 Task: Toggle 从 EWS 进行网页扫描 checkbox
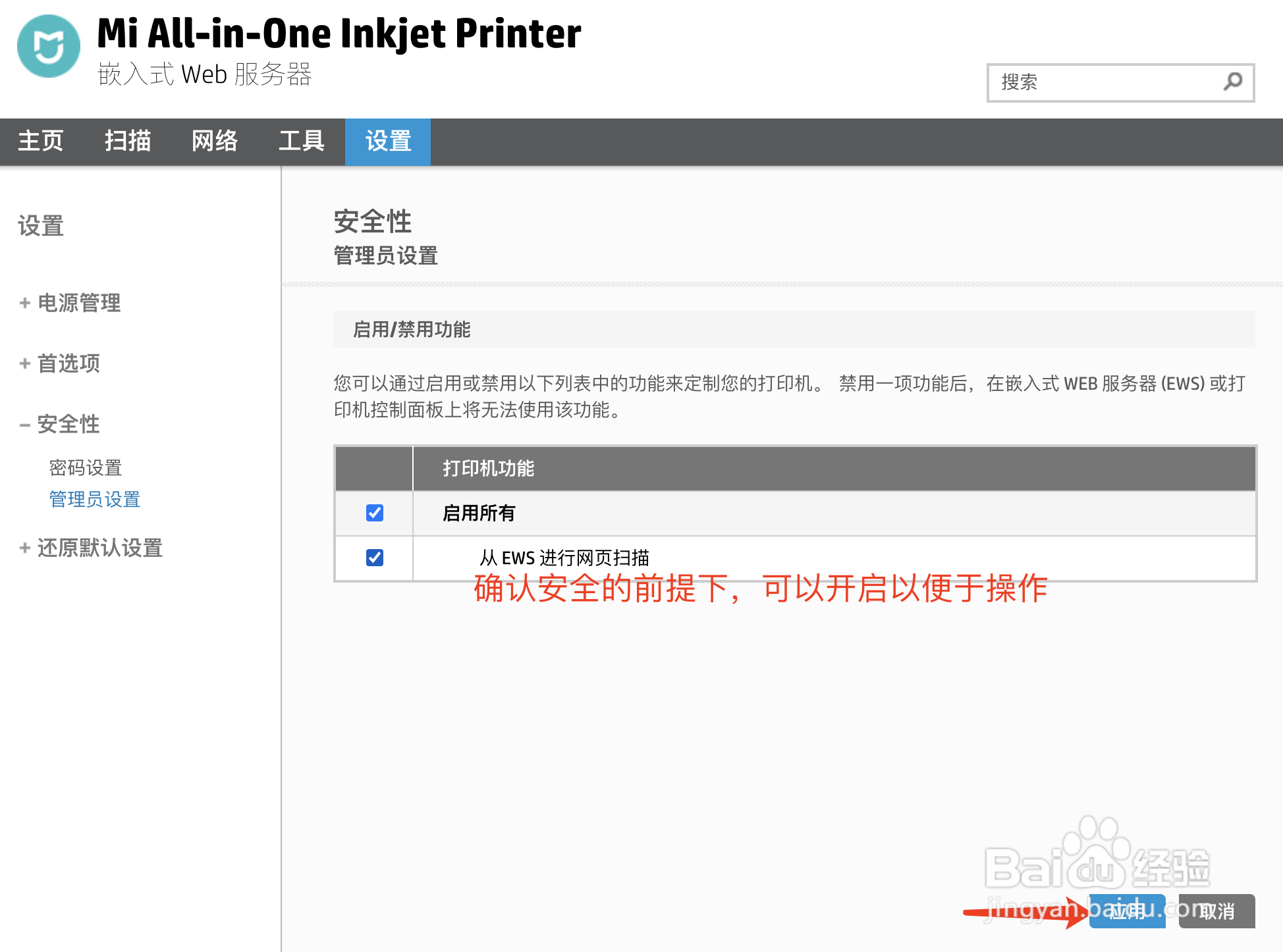[375, 558]
